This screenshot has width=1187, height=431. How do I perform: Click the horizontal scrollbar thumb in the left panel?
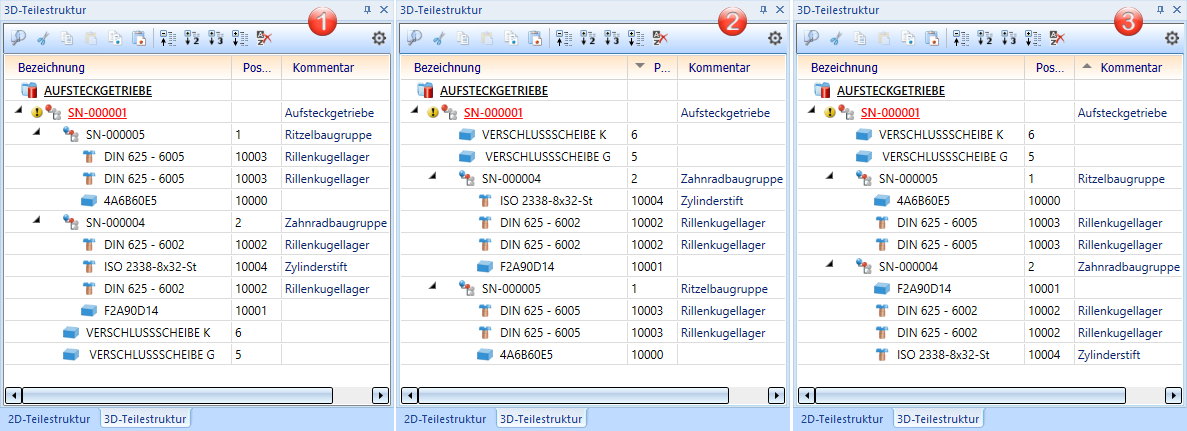177,395
